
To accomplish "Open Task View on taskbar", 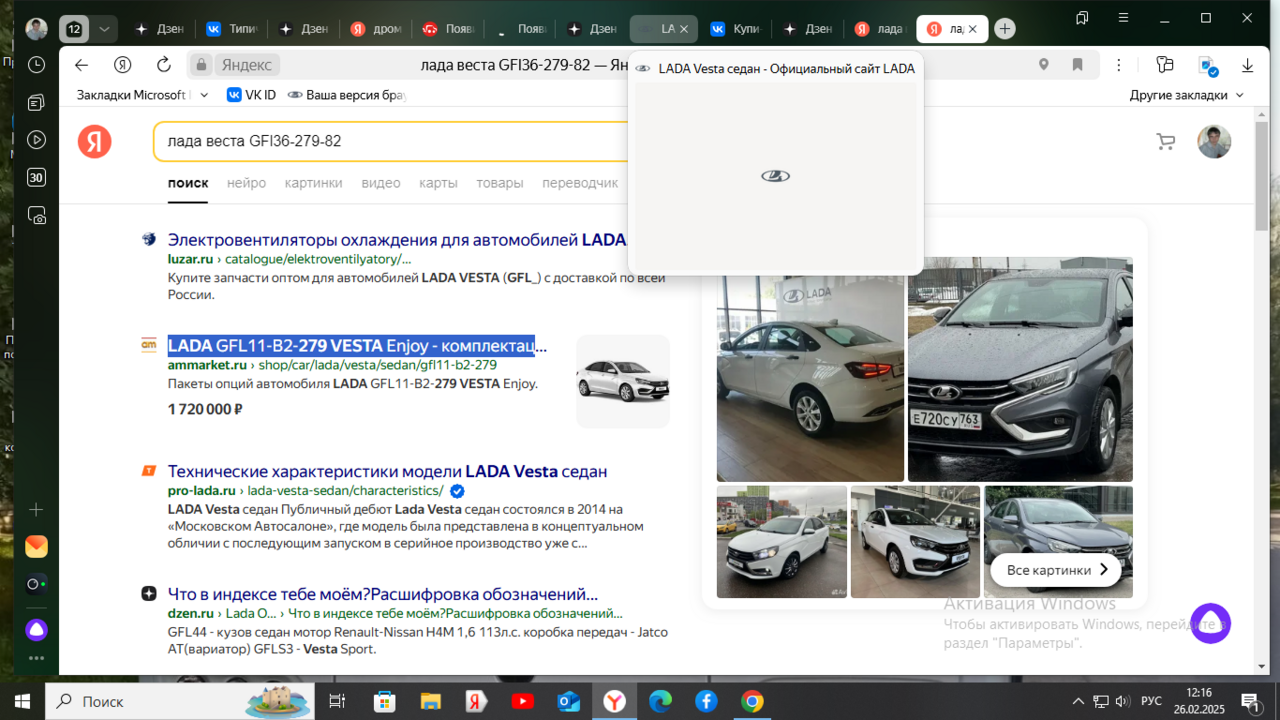I will (337, 701).
